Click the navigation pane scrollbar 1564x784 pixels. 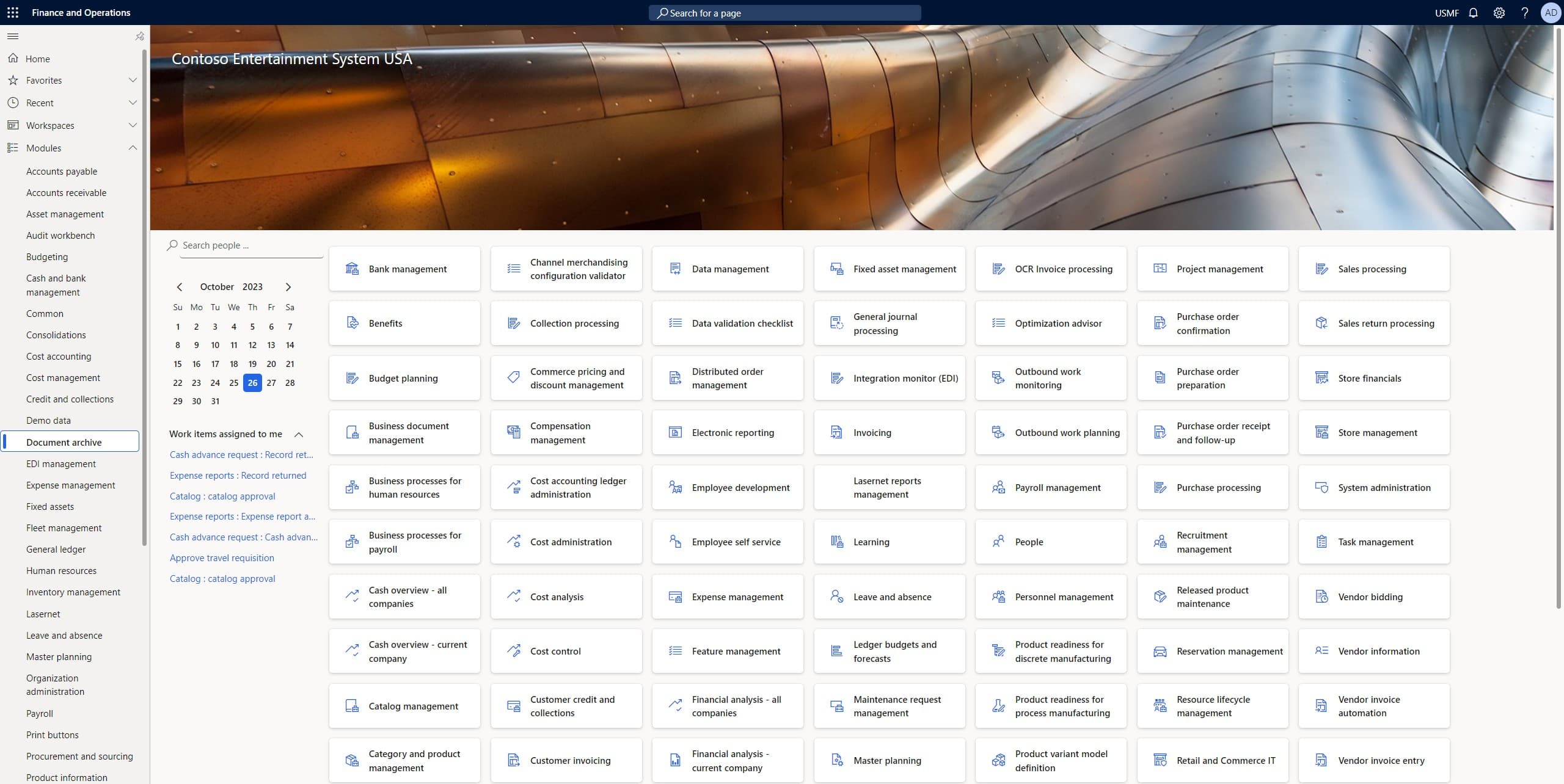pos(145,298)
